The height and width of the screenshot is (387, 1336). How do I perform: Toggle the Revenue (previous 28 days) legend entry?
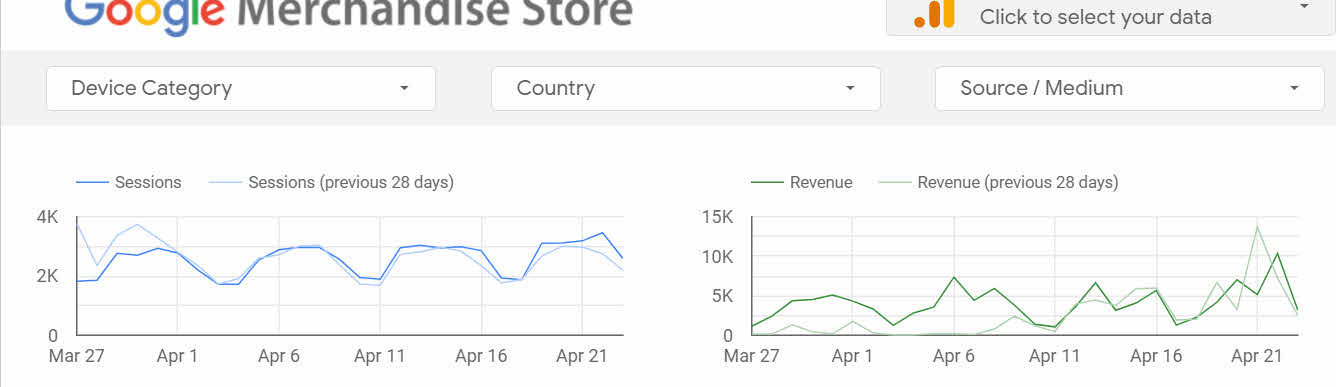click(x=998, y=182)
